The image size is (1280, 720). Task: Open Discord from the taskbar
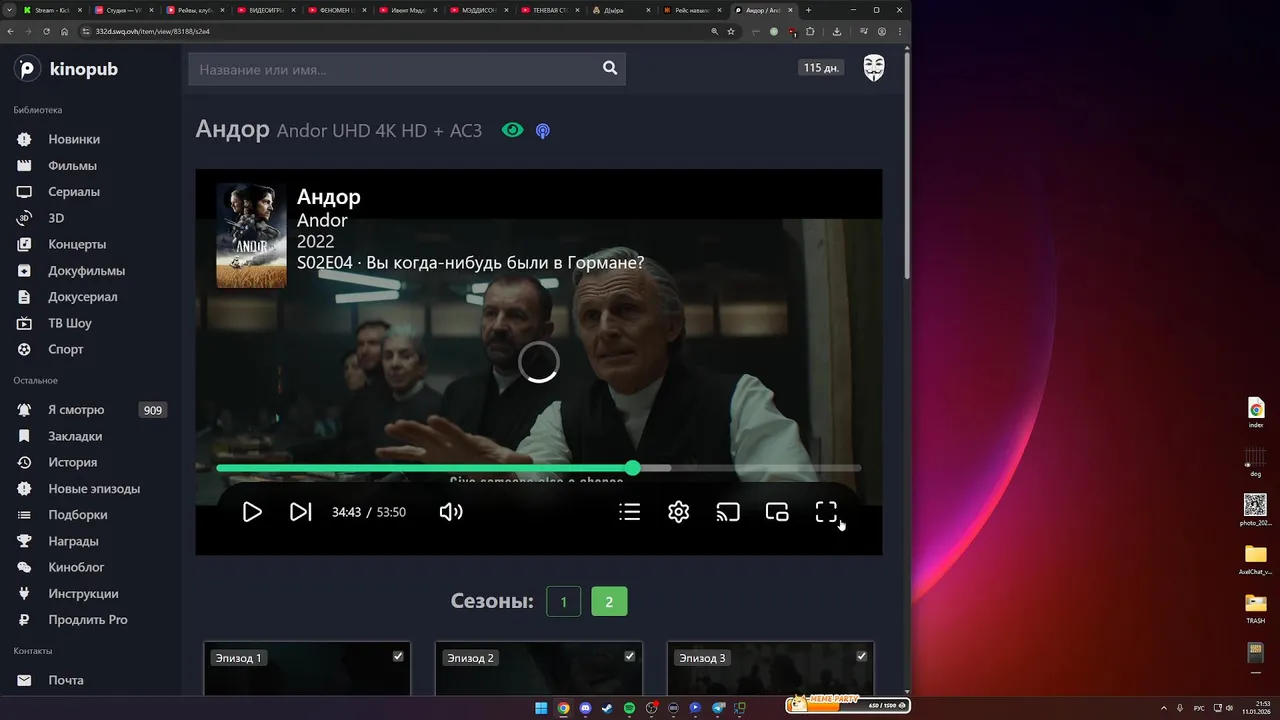pos(585,708)
